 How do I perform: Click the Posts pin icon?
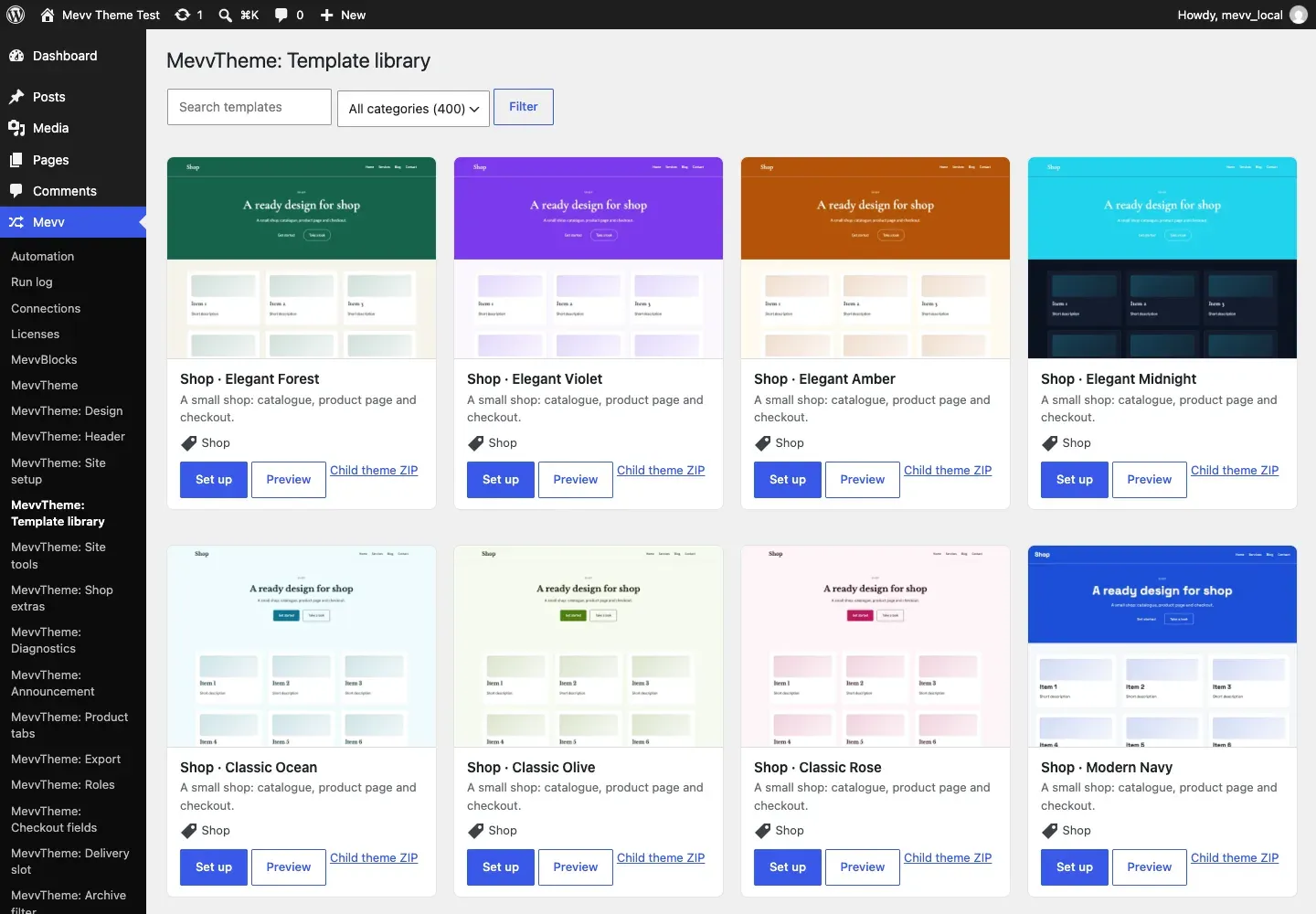point(16,97)
